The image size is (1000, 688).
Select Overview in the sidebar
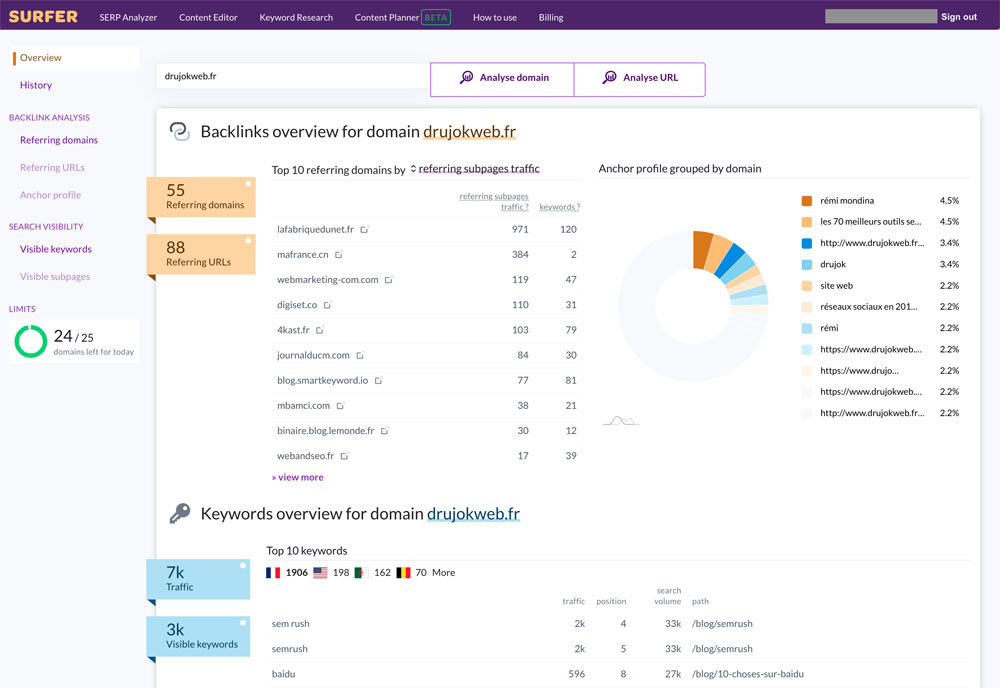coord(75,58)
